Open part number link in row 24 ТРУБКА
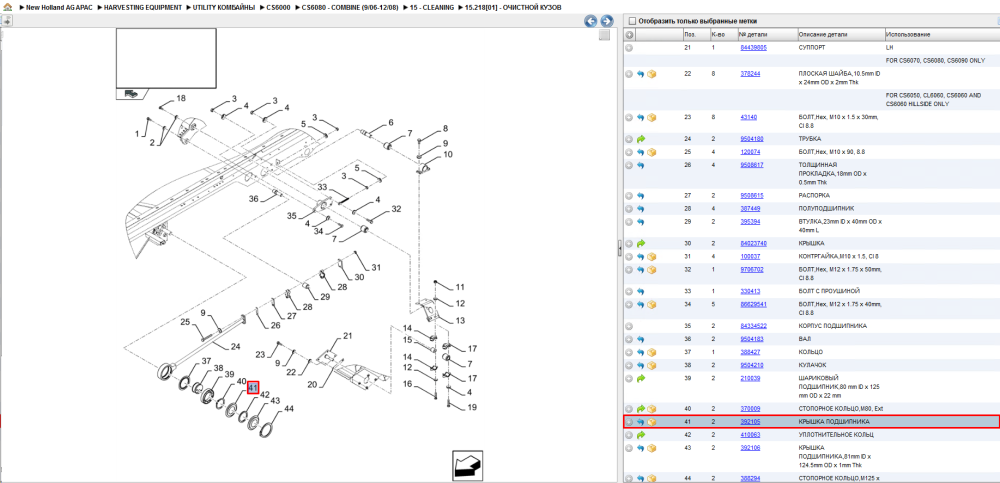 pyautogui.click(x=751, y=138)
